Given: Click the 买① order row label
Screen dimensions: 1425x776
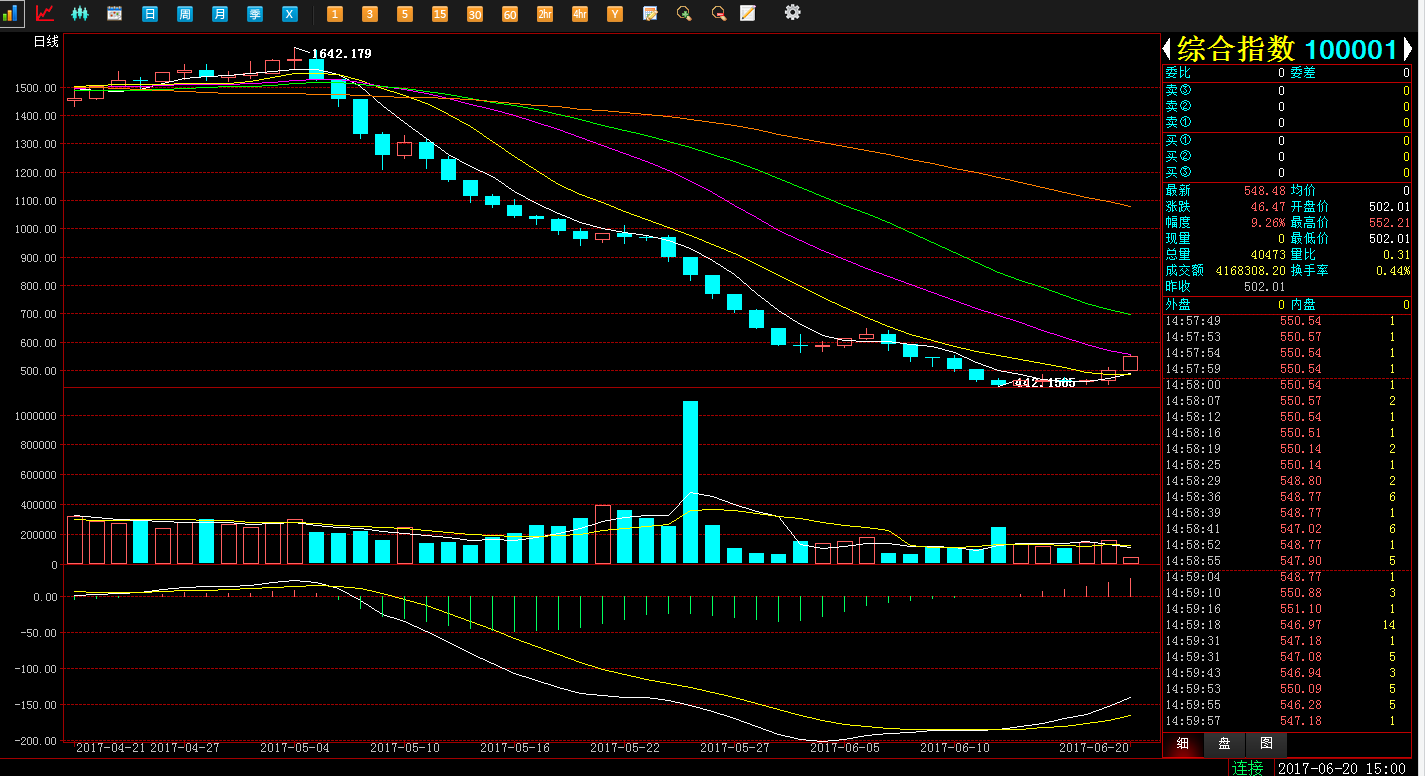Looking at the screenshot, I should [1178, 140].
